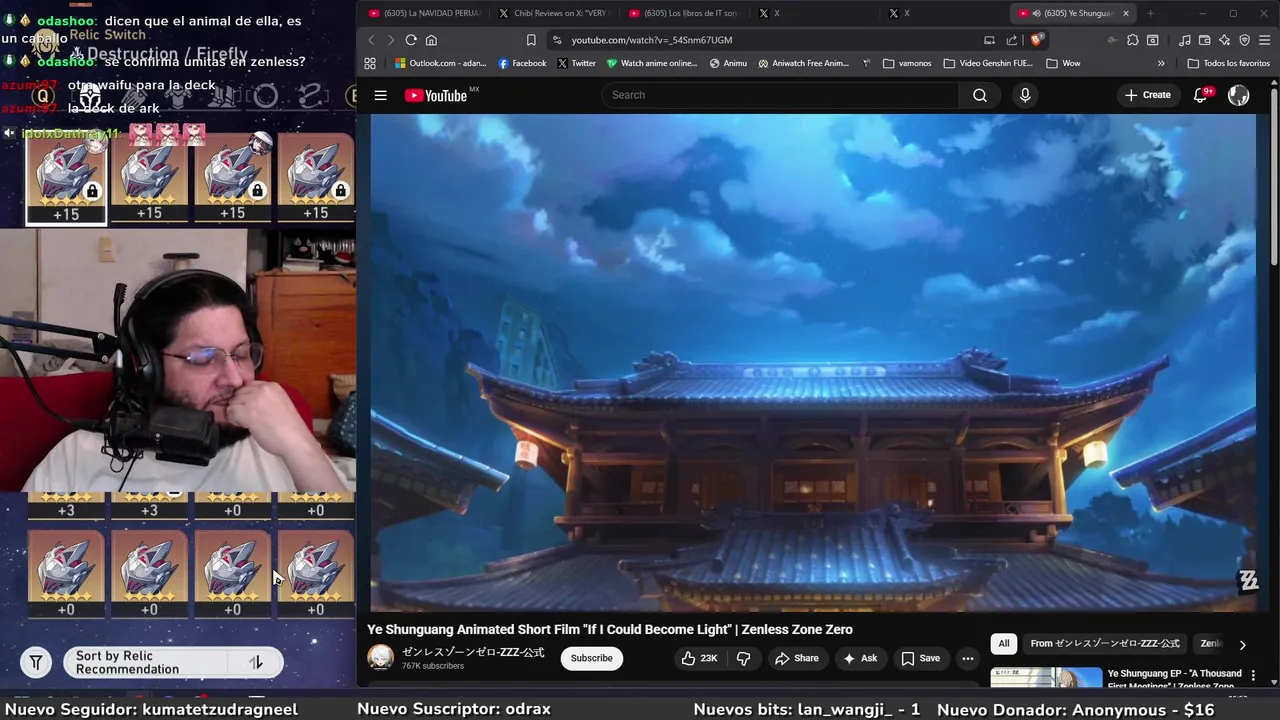Open the Animu bookmark
Viewport: 1280px width, 720px height.
tap(728, 63)
